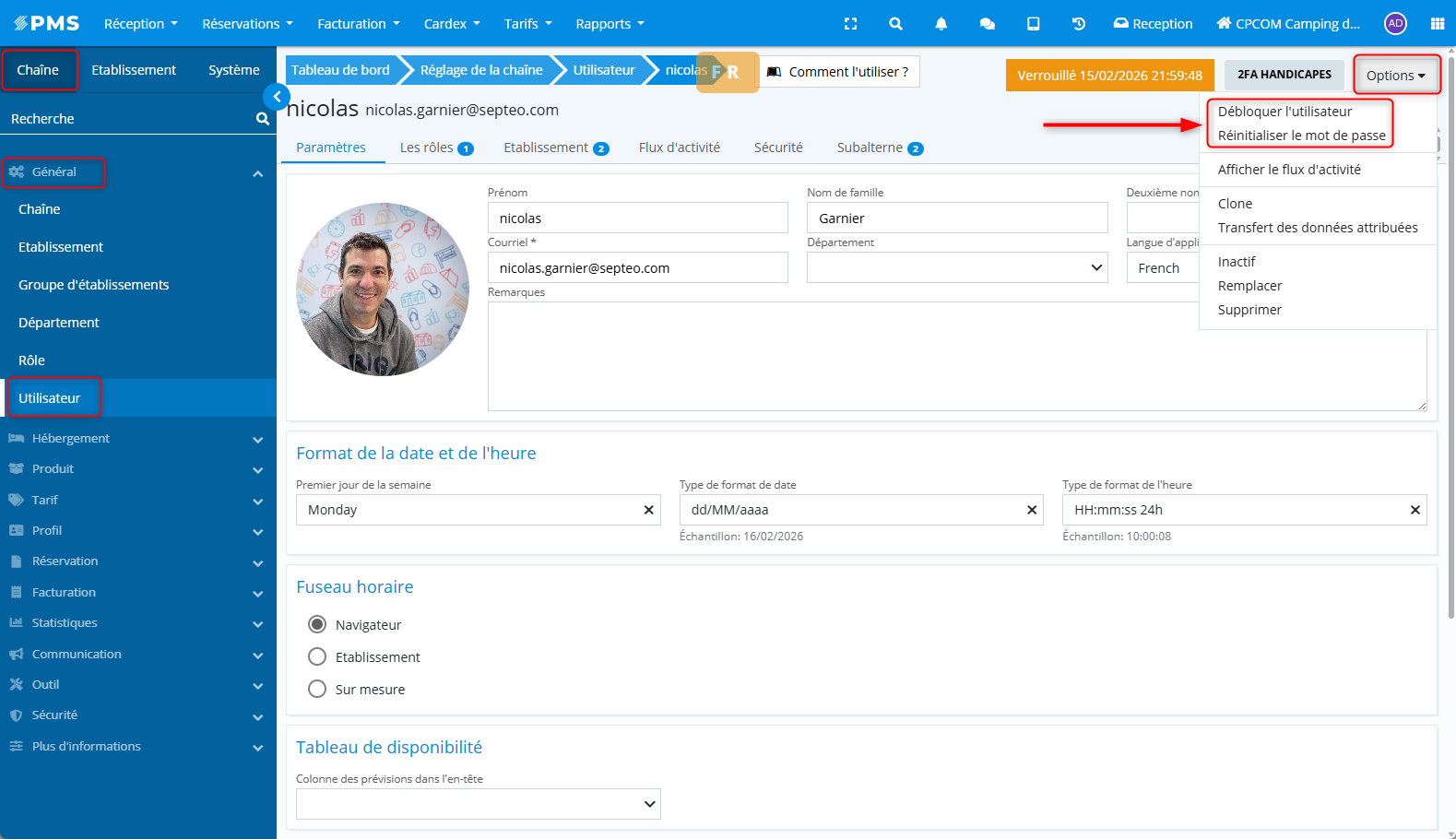Choose the Sur mesure time zone option
1456x839 pixels.
pos(317,690)
